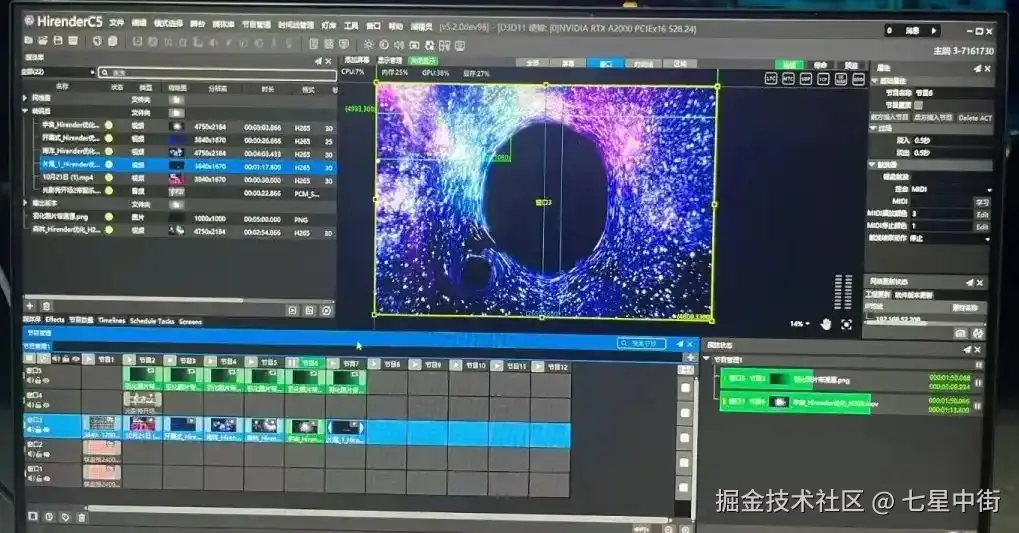1019x533 pixels.
Task: Click Edit beside the MIDI value 3
Action: pyautogui.click(x=982, y=214)
